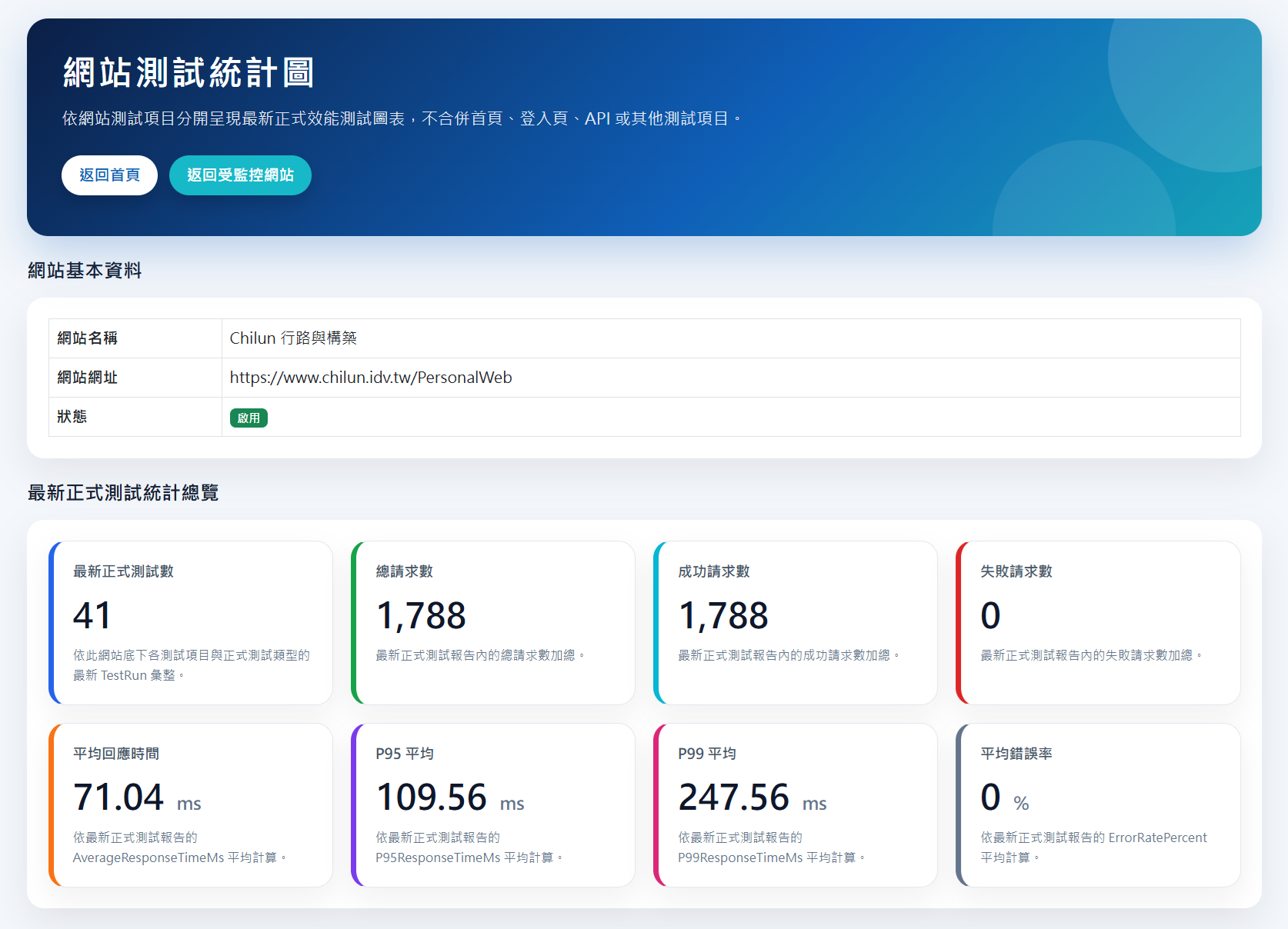The image size is (1288, 929).
Task: Click the 返回首頁 button
Action: pyautogui.click(x=109, y=175)
